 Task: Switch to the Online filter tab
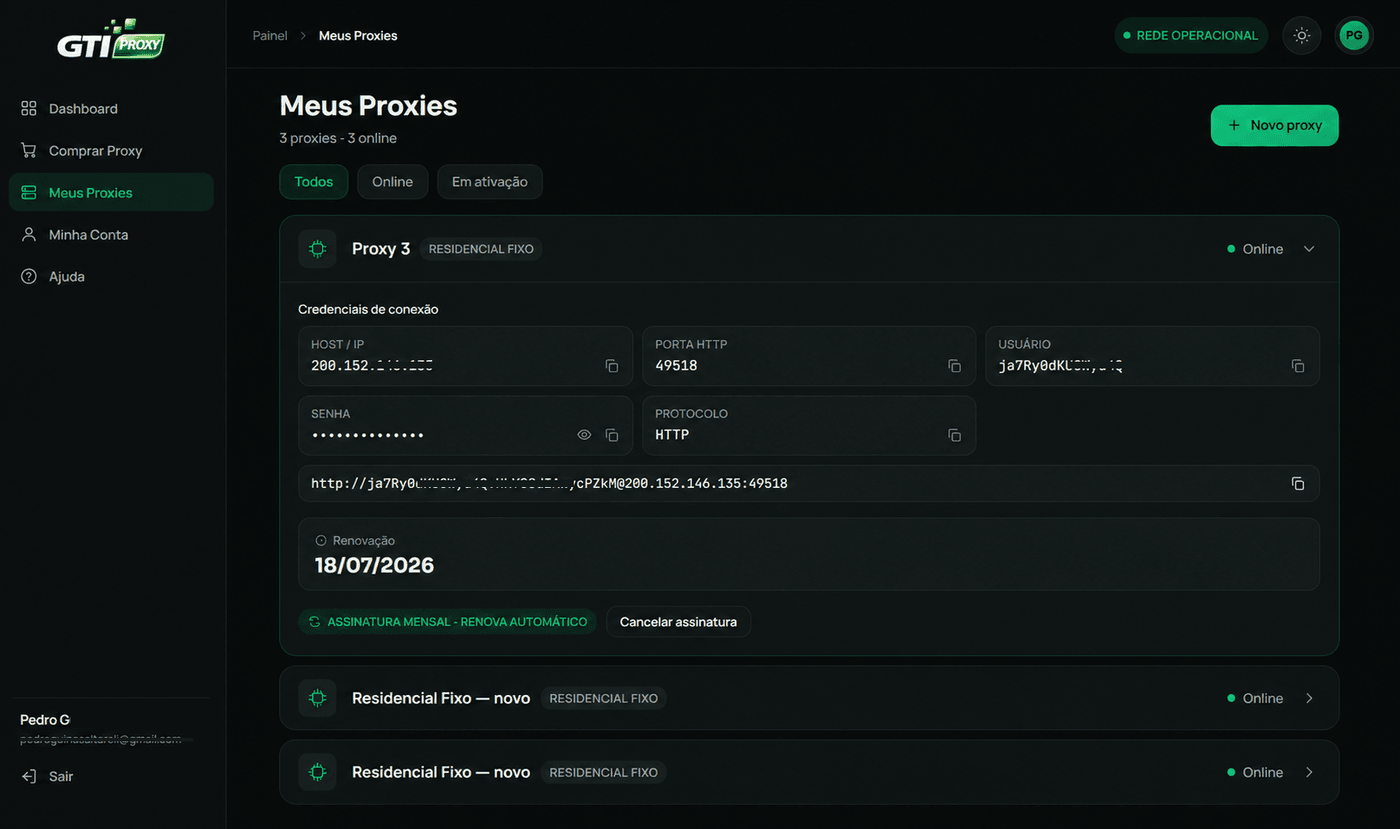[x=393, y=182]
